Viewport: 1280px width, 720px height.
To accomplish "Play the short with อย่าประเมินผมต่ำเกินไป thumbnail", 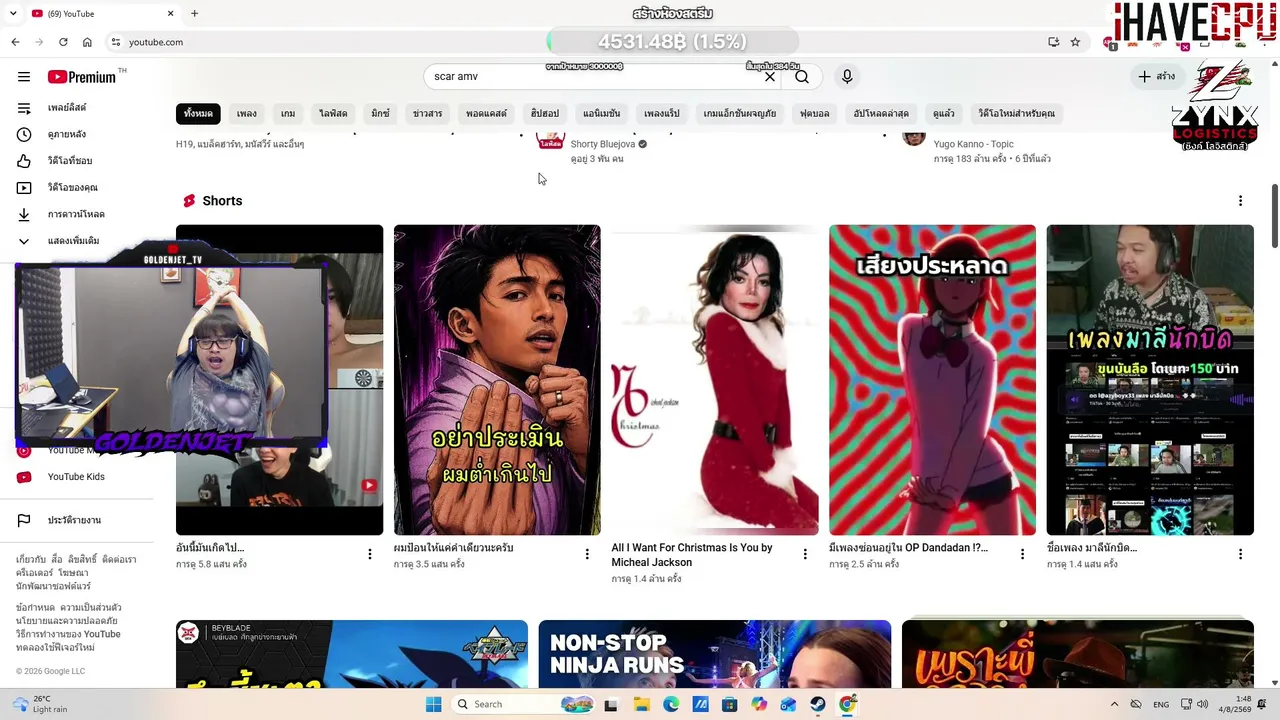I will click(497, 380).
